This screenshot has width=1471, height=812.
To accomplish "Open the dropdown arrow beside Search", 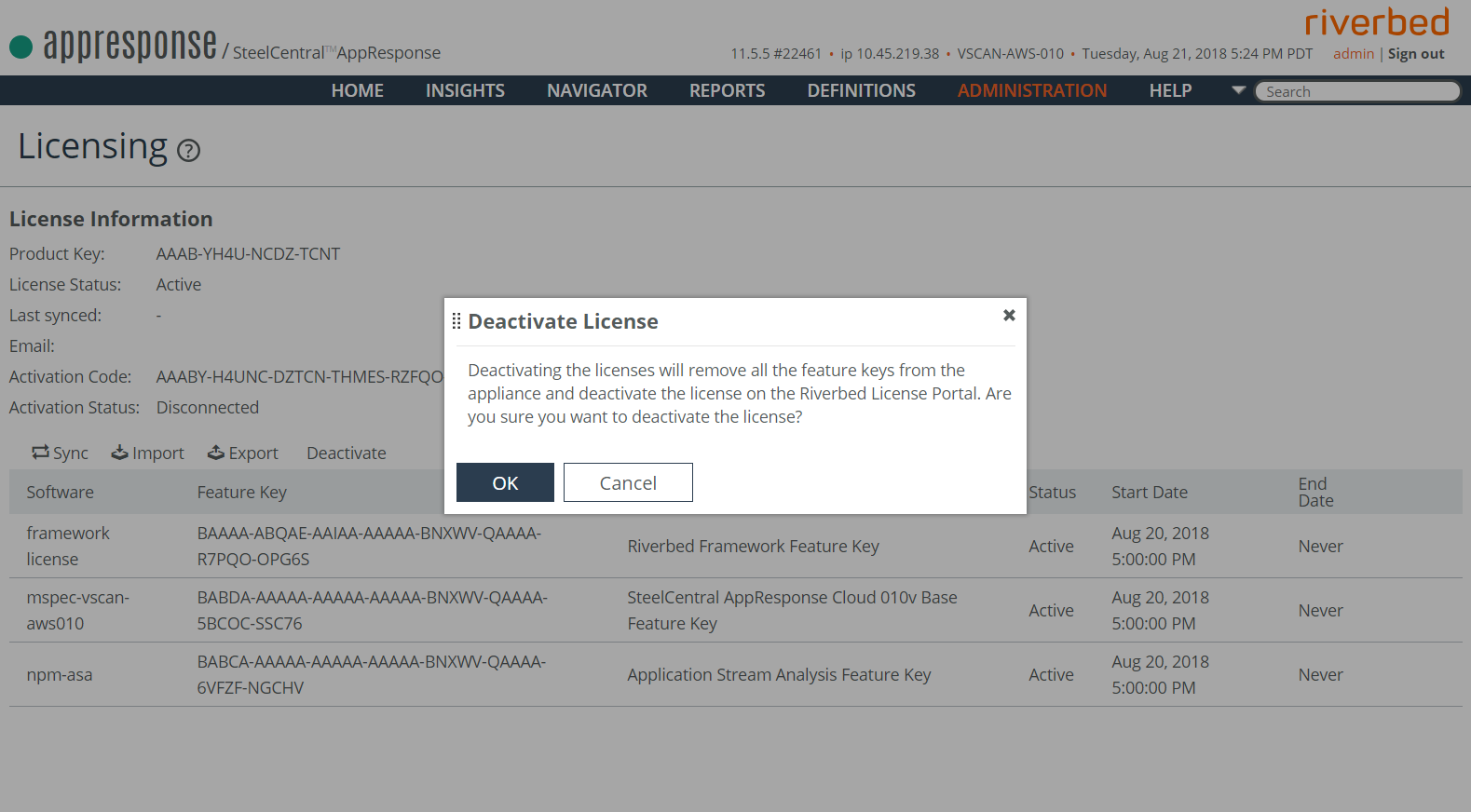I will point(1238,90).
